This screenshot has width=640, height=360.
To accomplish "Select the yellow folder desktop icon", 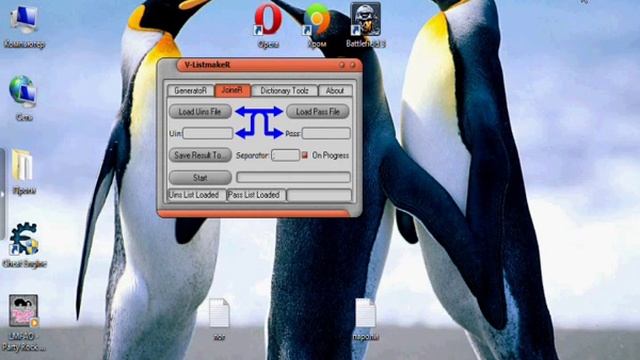I will [23, 171].
